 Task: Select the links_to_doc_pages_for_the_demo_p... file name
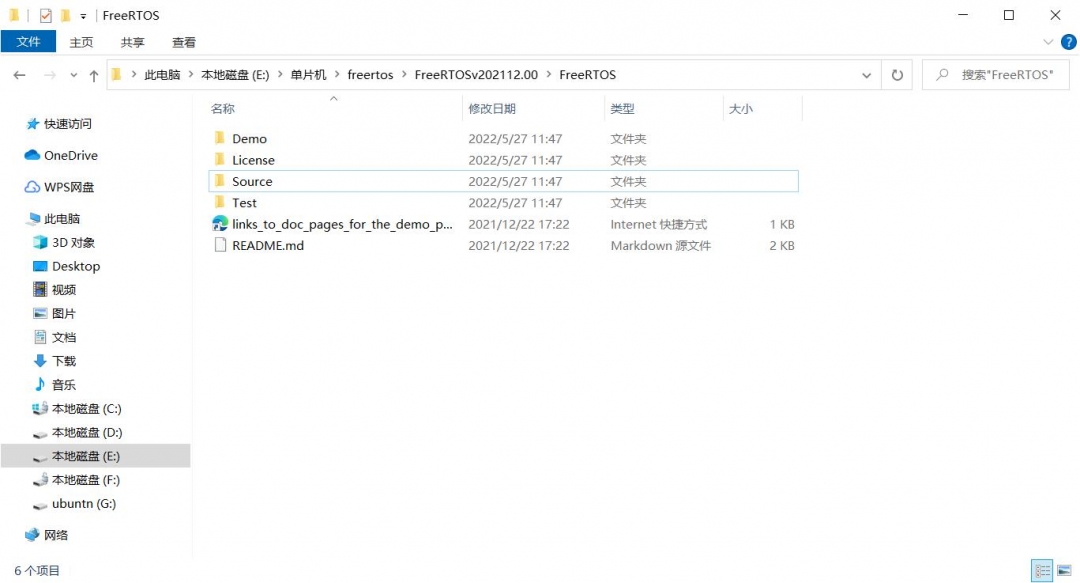pyautogui.click(x=342, y=224)
